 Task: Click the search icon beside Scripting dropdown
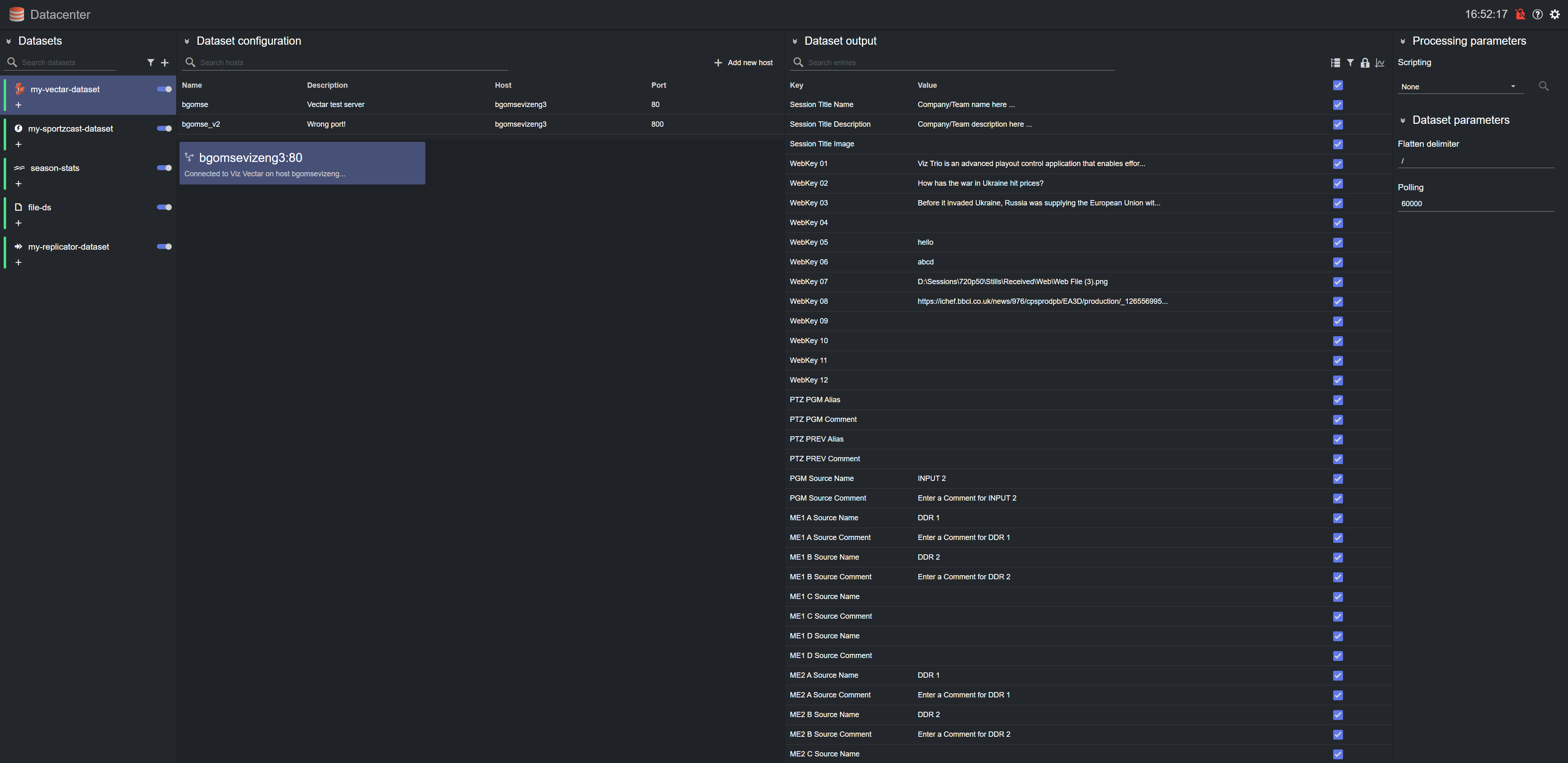tap(1543, 87)
